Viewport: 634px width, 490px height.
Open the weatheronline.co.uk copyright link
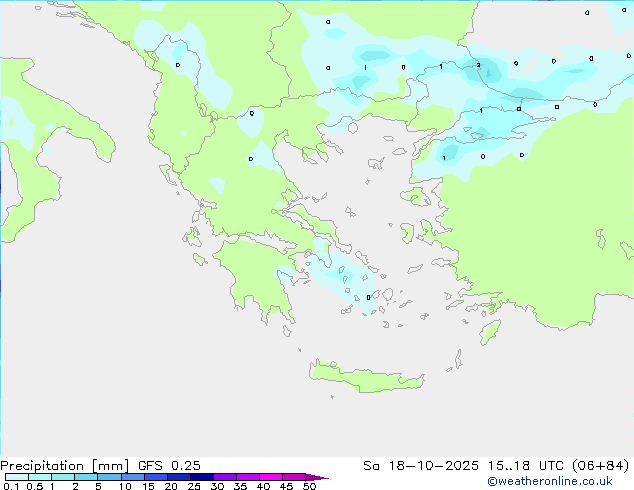(x=550, y=481)
